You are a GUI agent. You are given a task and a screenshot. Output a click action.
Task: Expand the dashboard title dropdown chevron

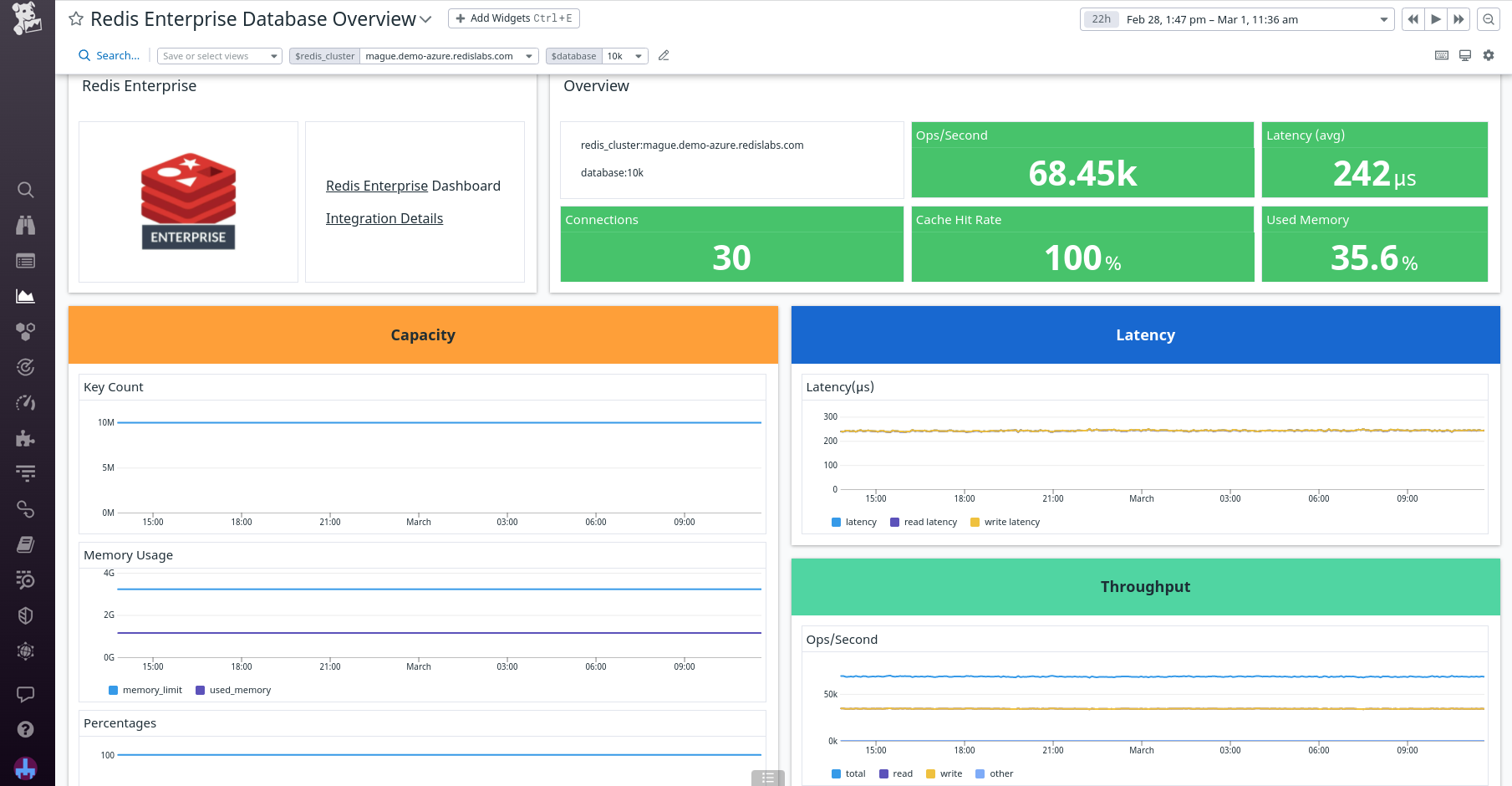click(425, 18)
